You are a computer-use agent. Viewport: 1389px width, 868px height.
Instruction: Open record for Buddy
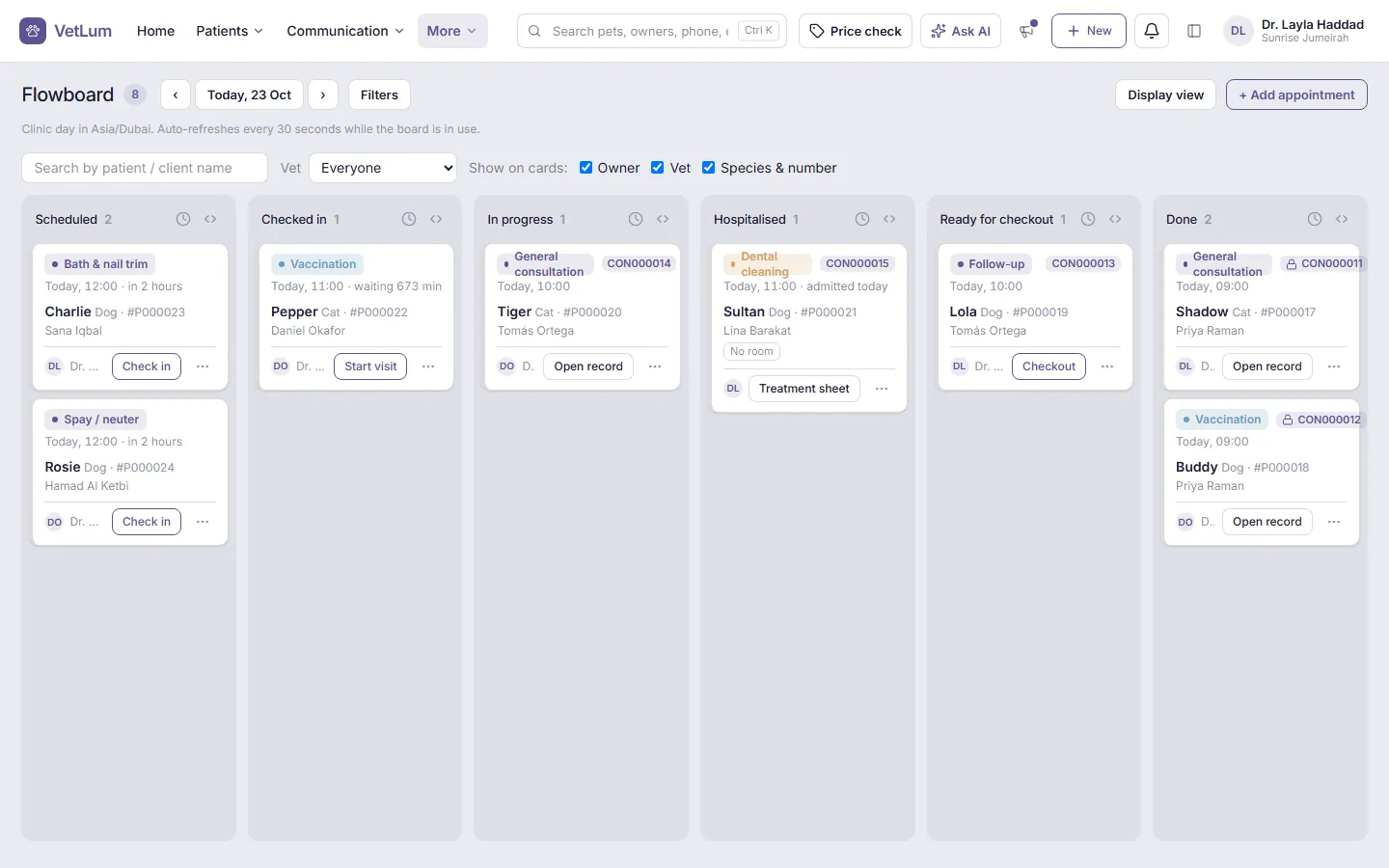1266,522
